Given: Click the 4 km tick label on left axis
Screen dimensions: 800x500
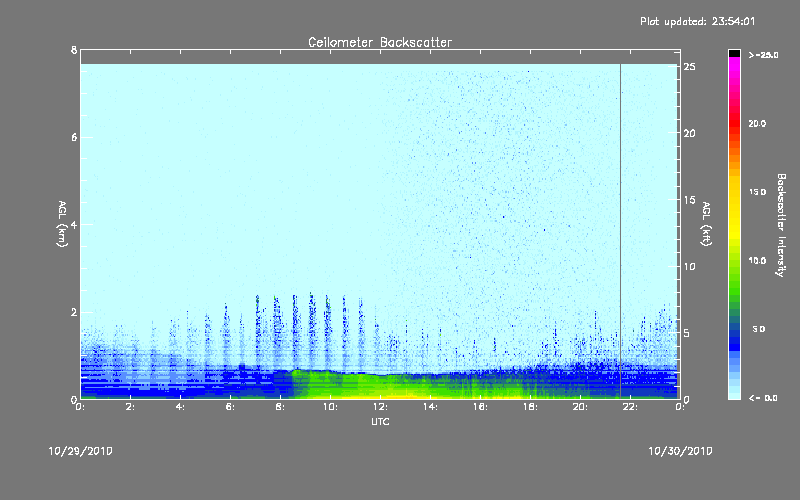Looking at the screenshot, I should click(x=74, y=224).
